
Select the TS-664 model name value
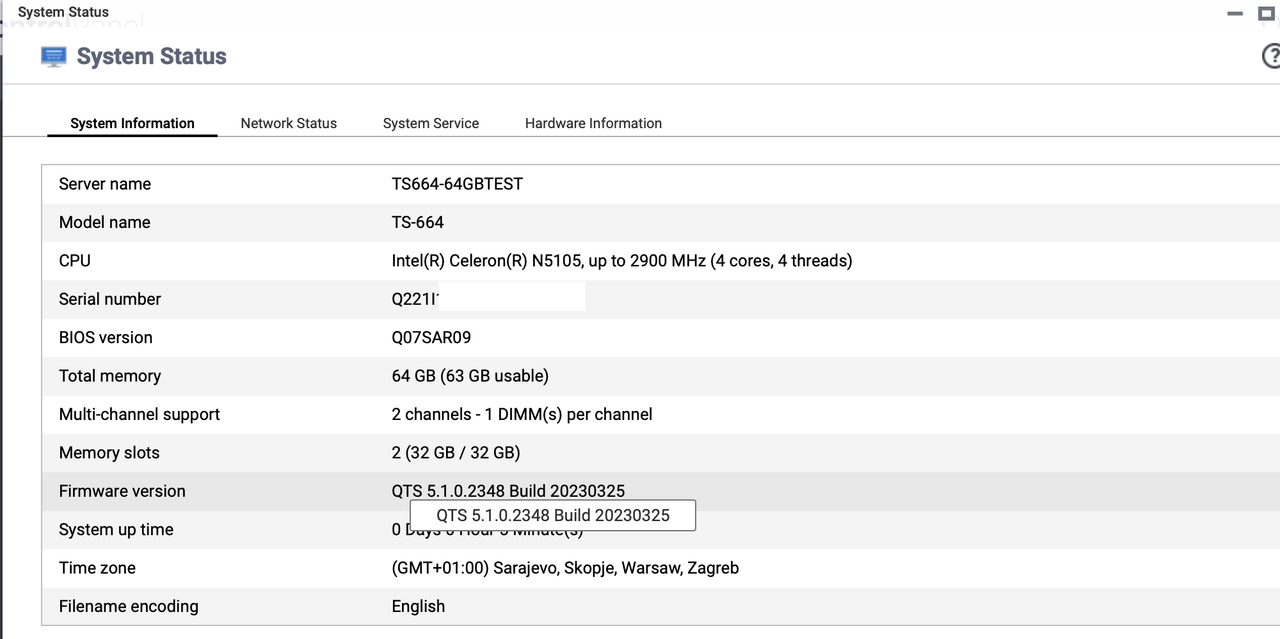coord(417,222)
